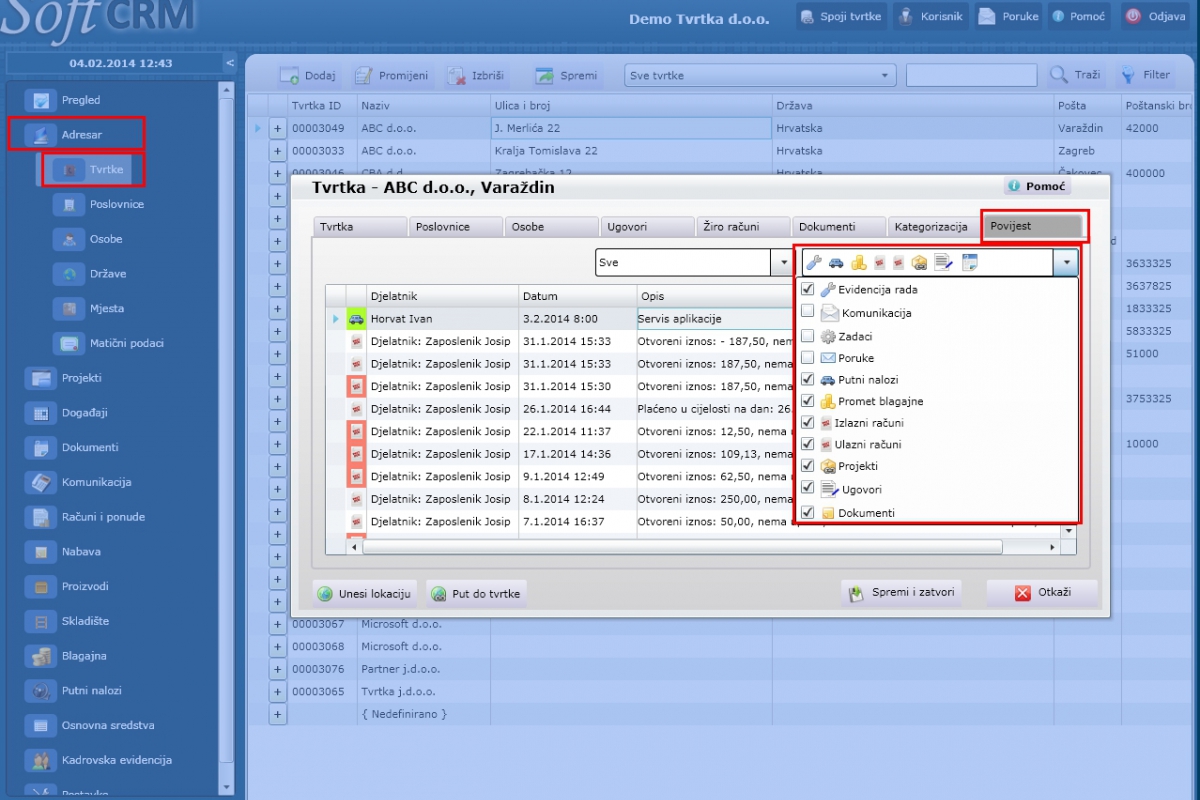Toggle Promet blagajne checkbox
Image resolution: width=1200 pixels, height=800 pixels.
(x=808, y=401)
